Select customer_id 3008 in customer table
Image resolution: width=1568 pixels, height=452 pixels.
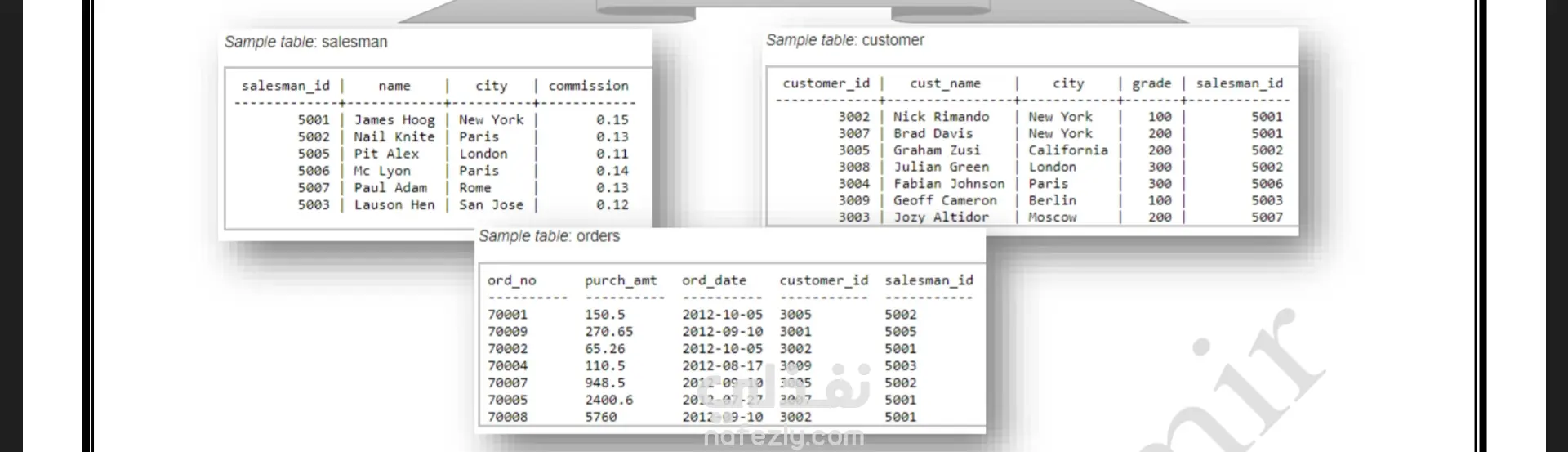(x=853, y=167)
